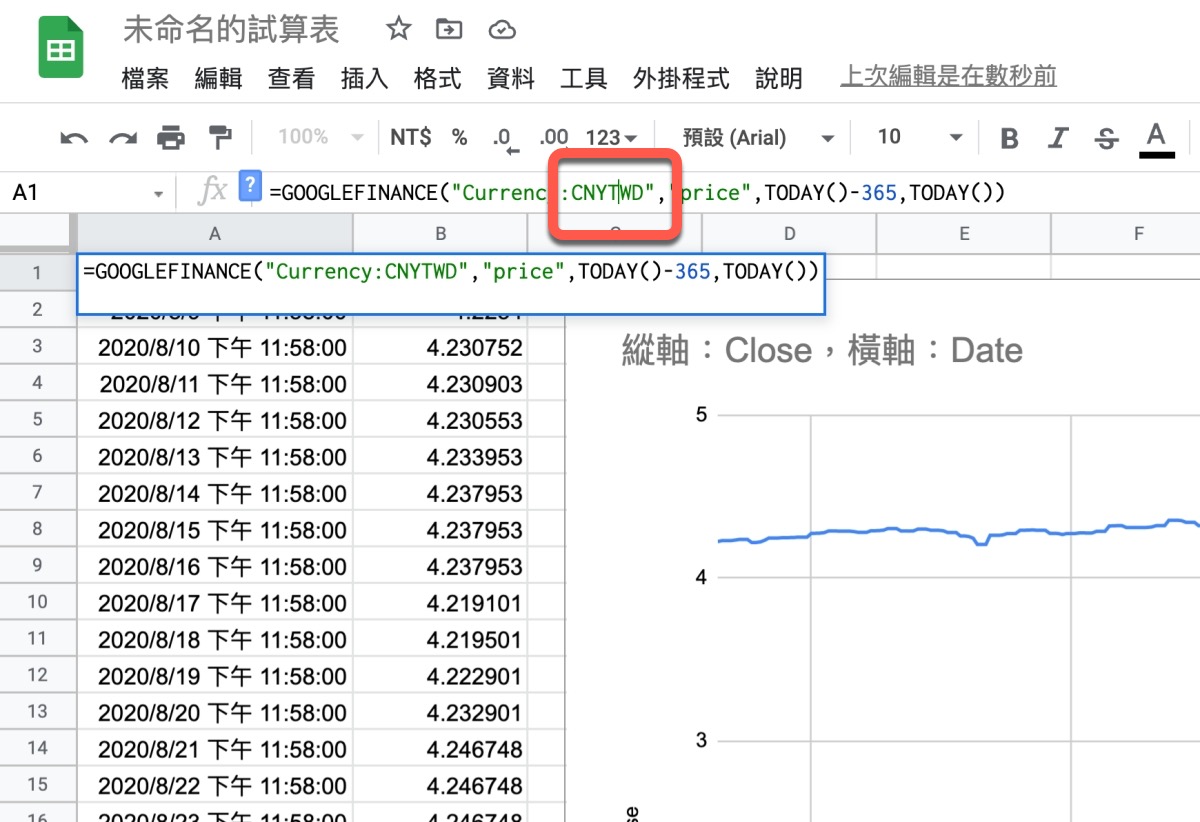The width and height of the screenshot is (1200, 822).
Task: Check cloud save status icon
Action: coord(502,30)
